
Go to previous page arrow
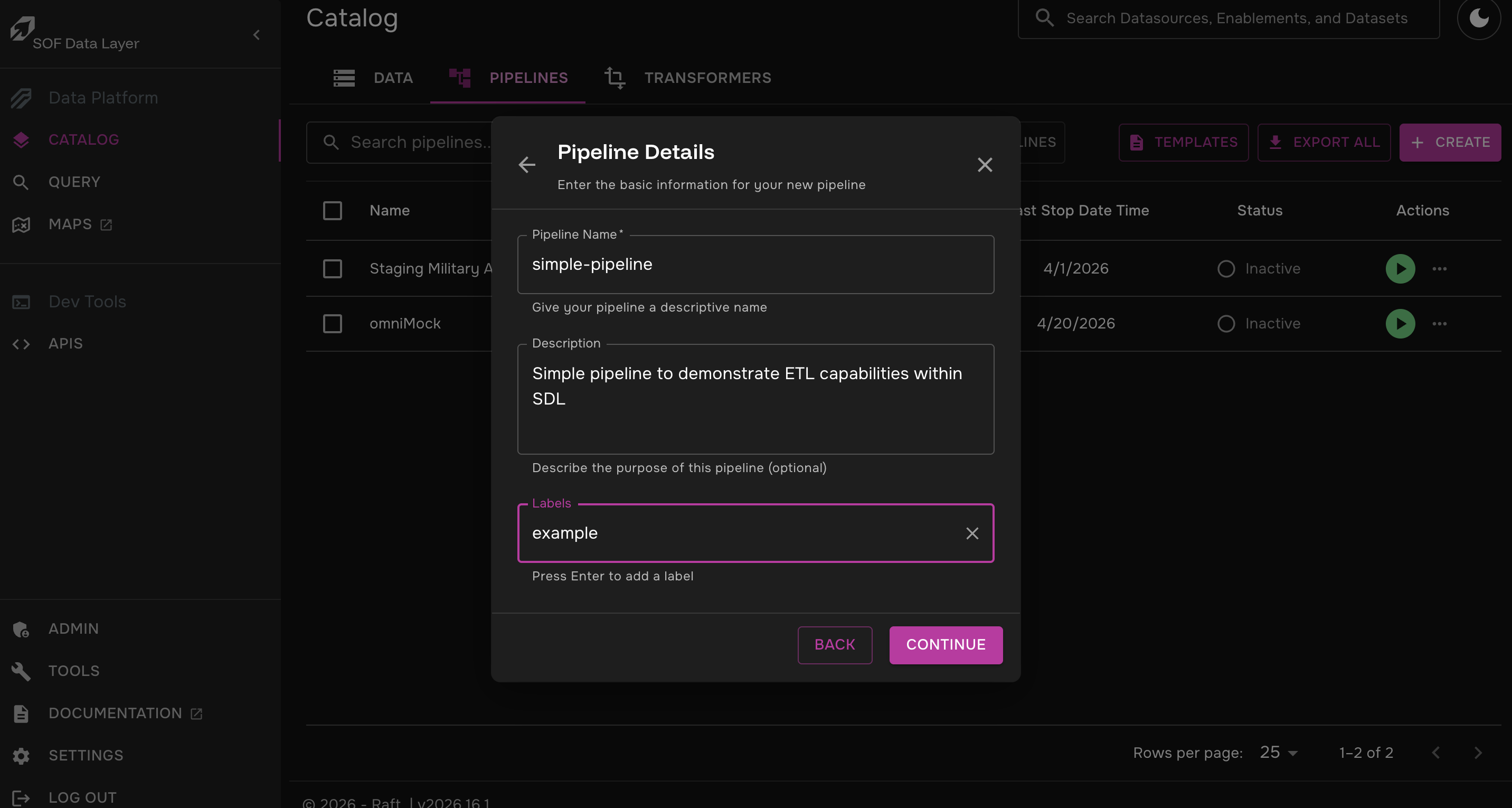1435,753
